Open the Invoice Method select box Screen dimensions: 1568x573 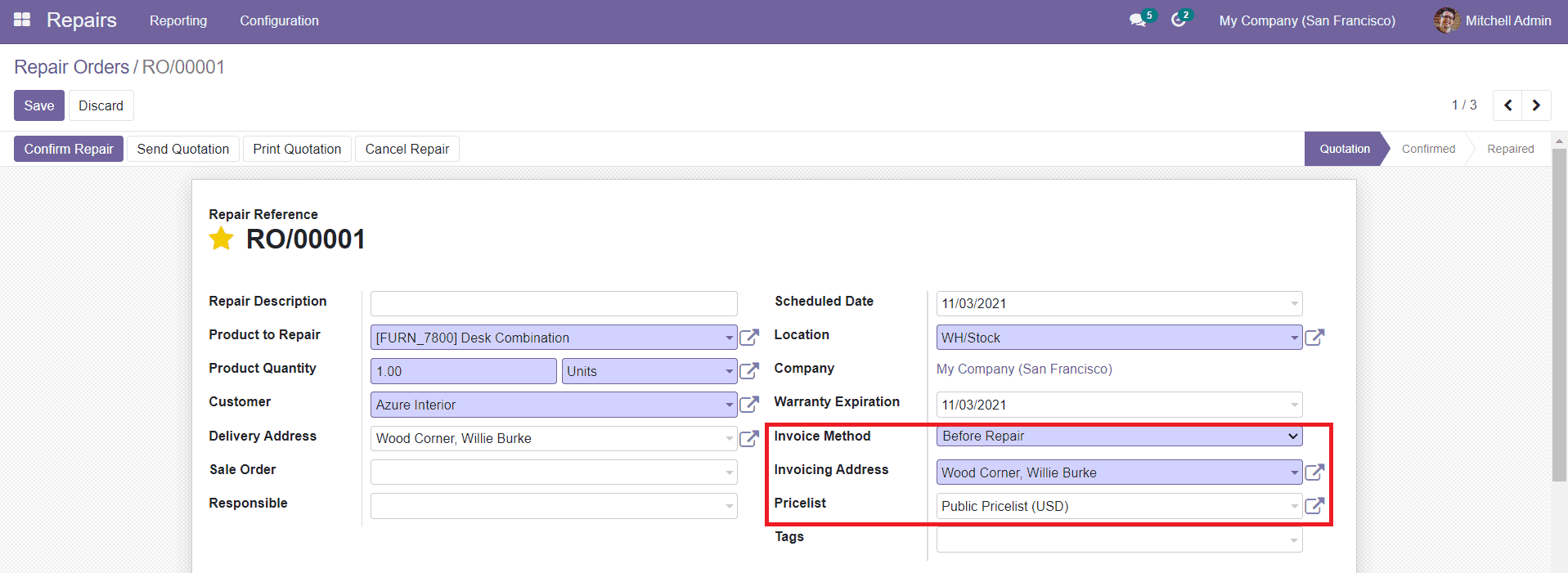click(1119, 436)
